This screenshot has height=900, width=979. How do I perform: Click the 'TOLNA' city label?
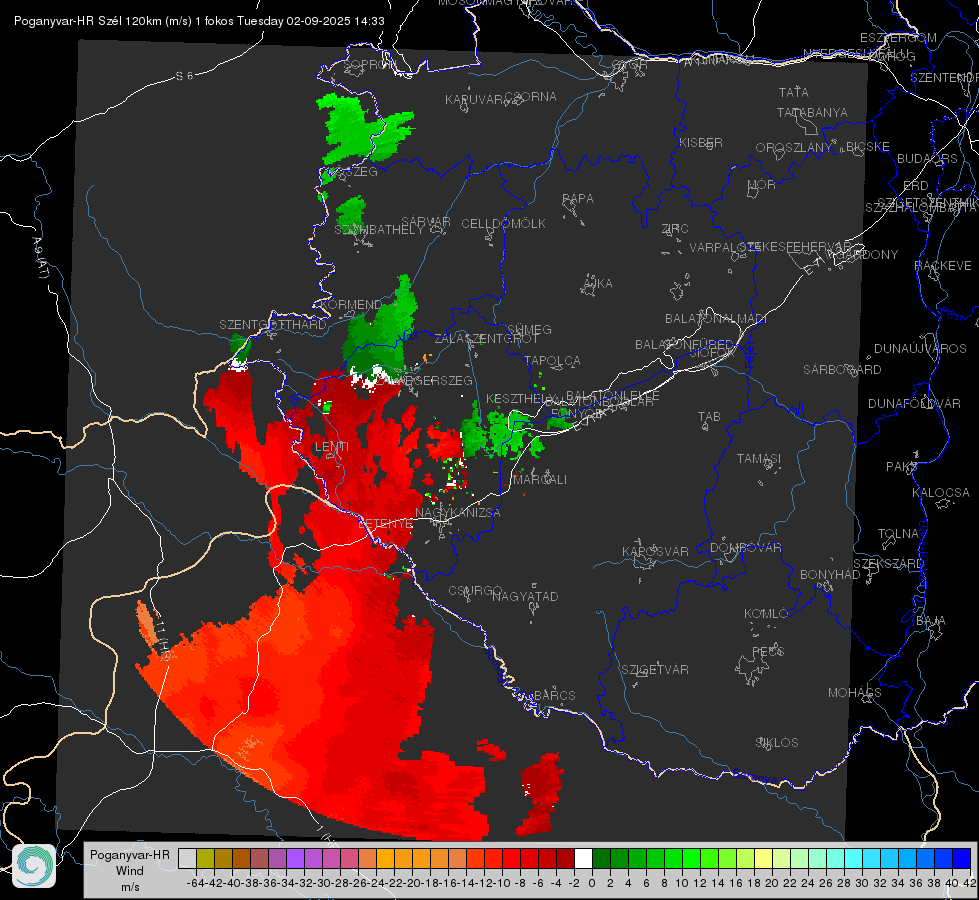click(x=898, y=534)
